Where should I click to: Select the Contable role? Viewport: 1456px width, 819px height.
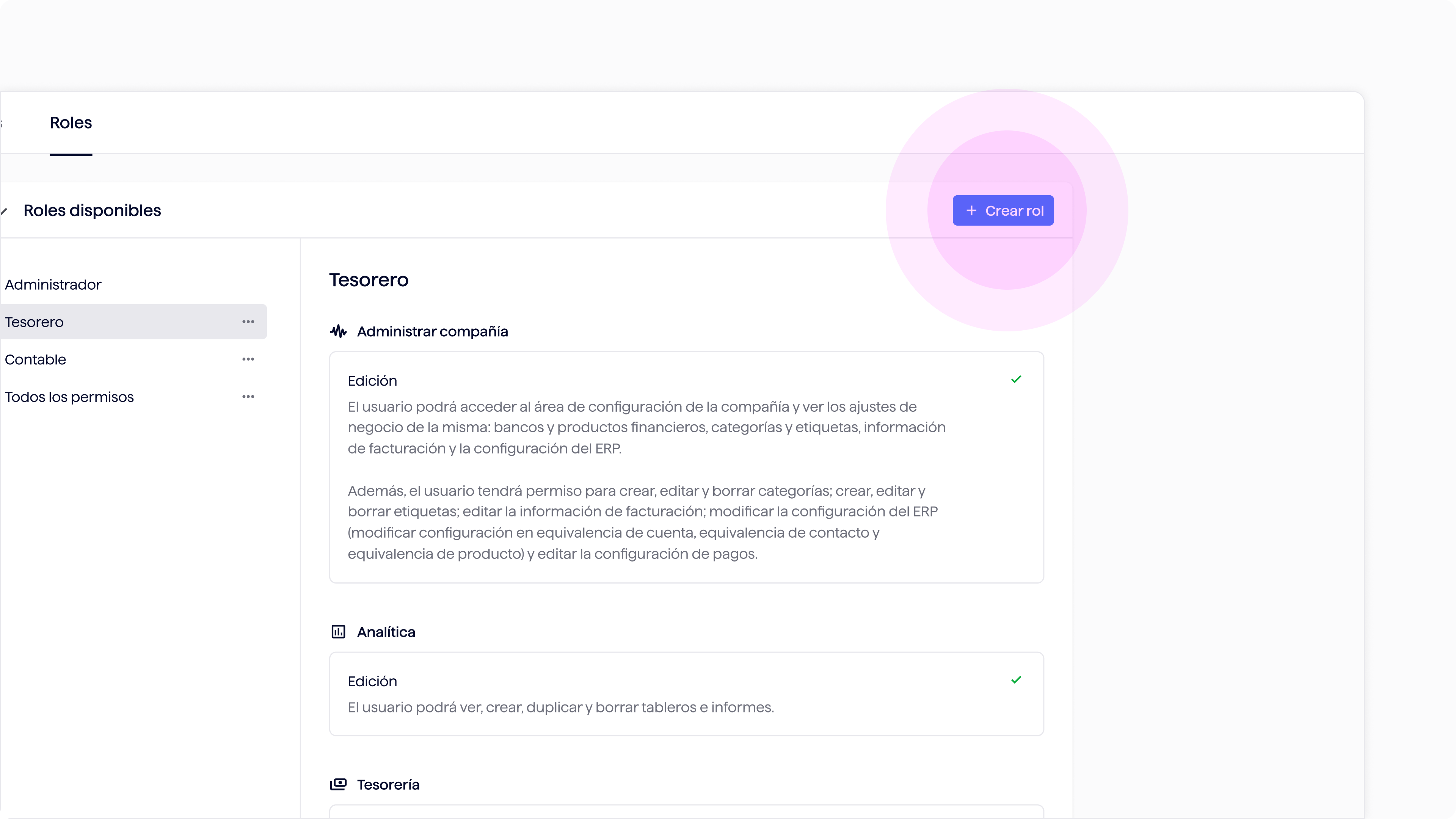tap(35, 359)
